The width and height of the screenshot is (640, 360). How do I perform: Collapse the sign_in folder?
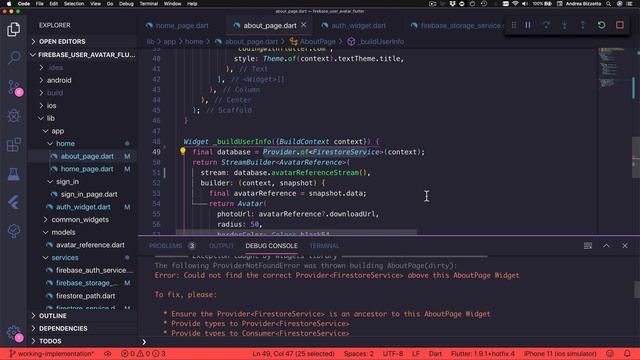pyautogui.click(x=67, y=182)
